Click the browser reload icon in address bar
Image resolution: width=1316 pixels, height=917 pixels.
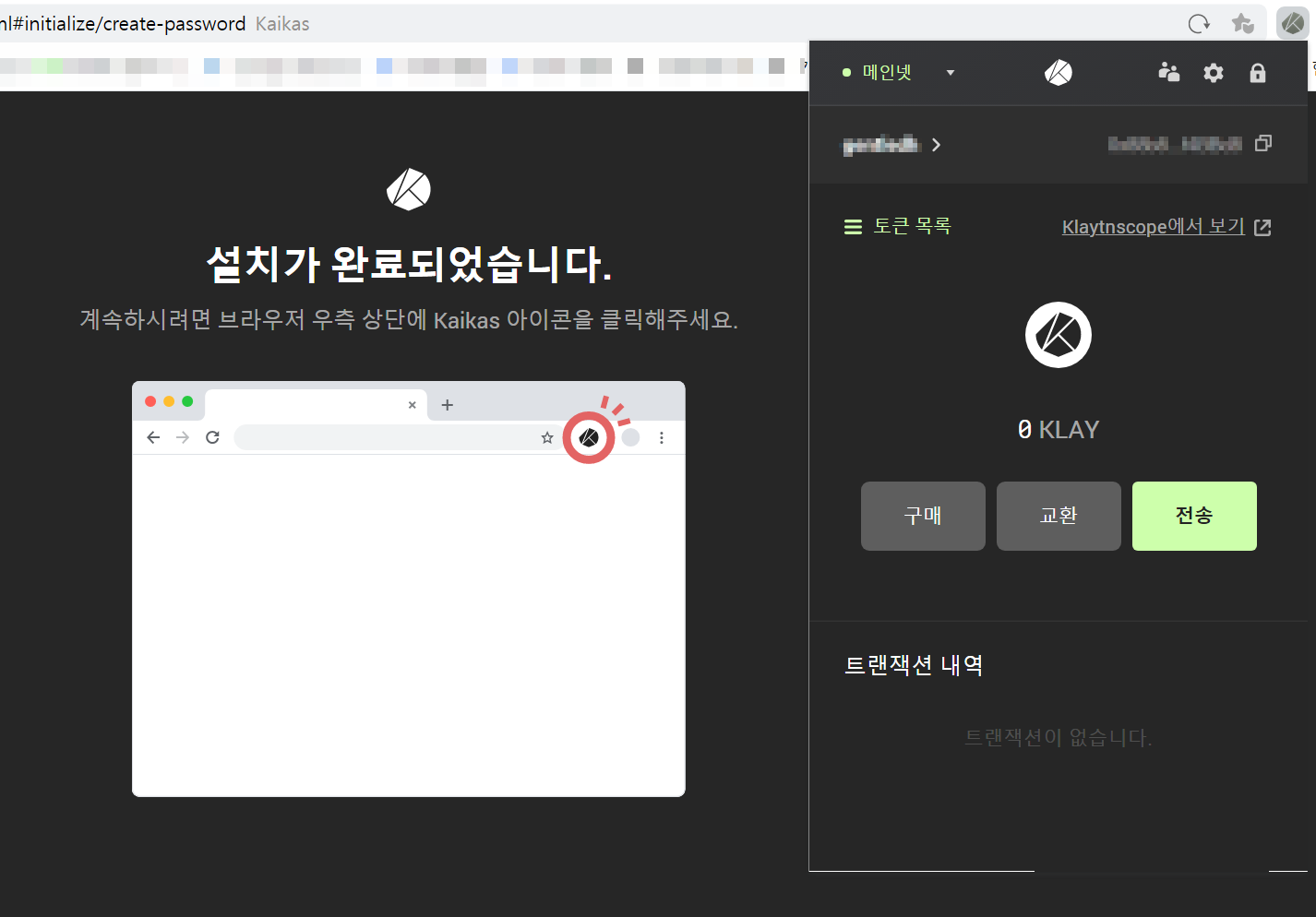(1199, 24)
